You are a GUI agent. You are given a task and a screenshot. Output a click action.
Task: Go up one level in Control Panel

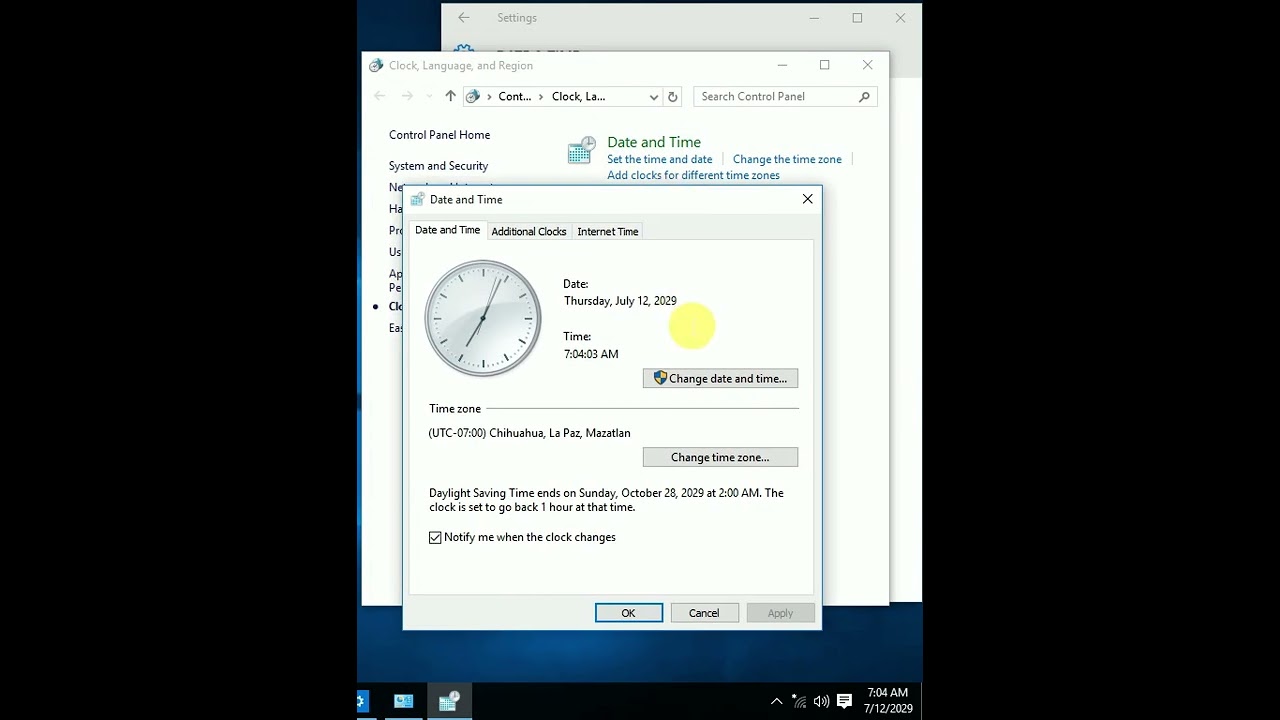[450, 96]
